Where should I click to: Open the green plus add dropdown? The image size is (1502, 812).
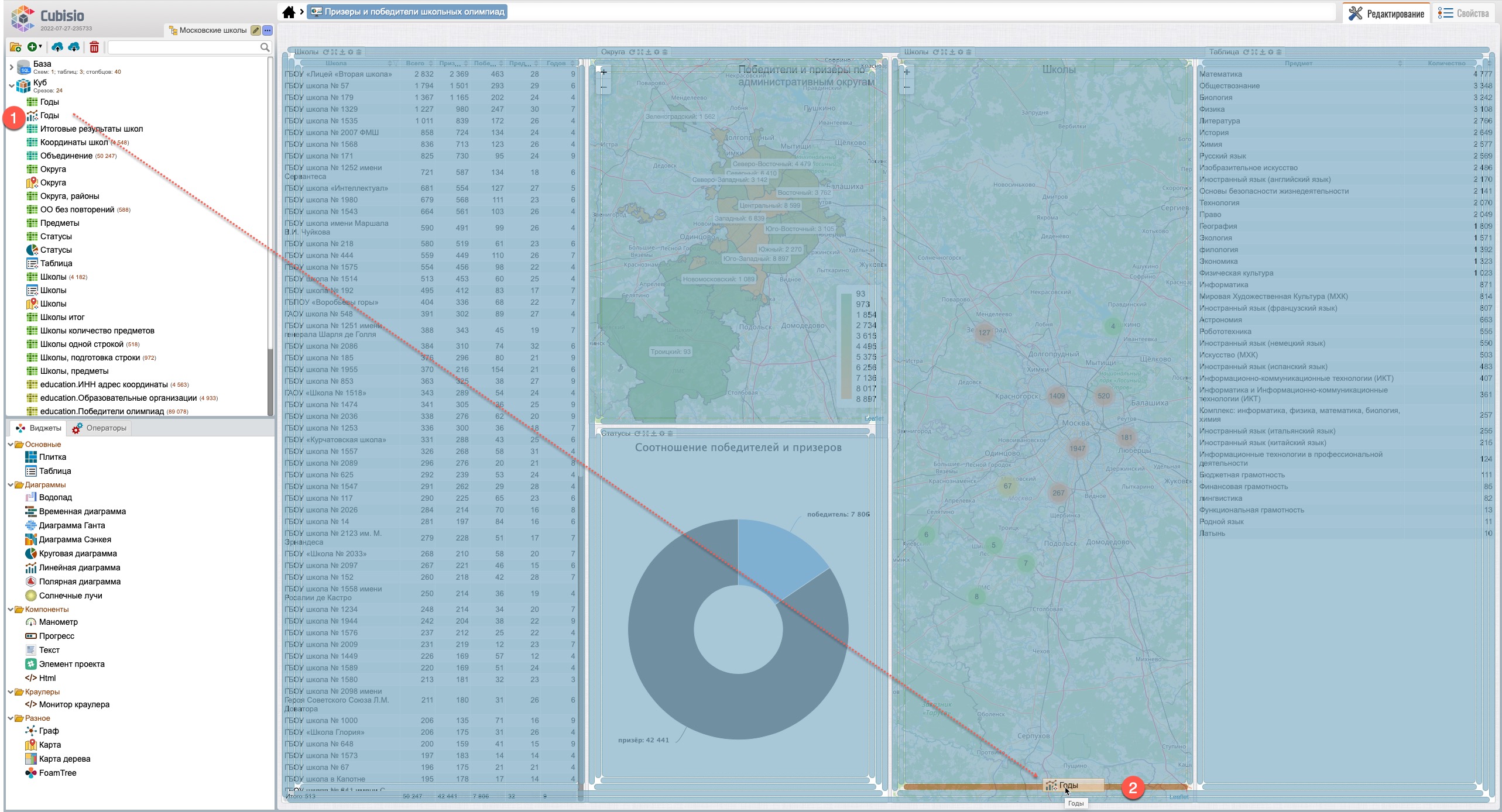pos(34,47)
